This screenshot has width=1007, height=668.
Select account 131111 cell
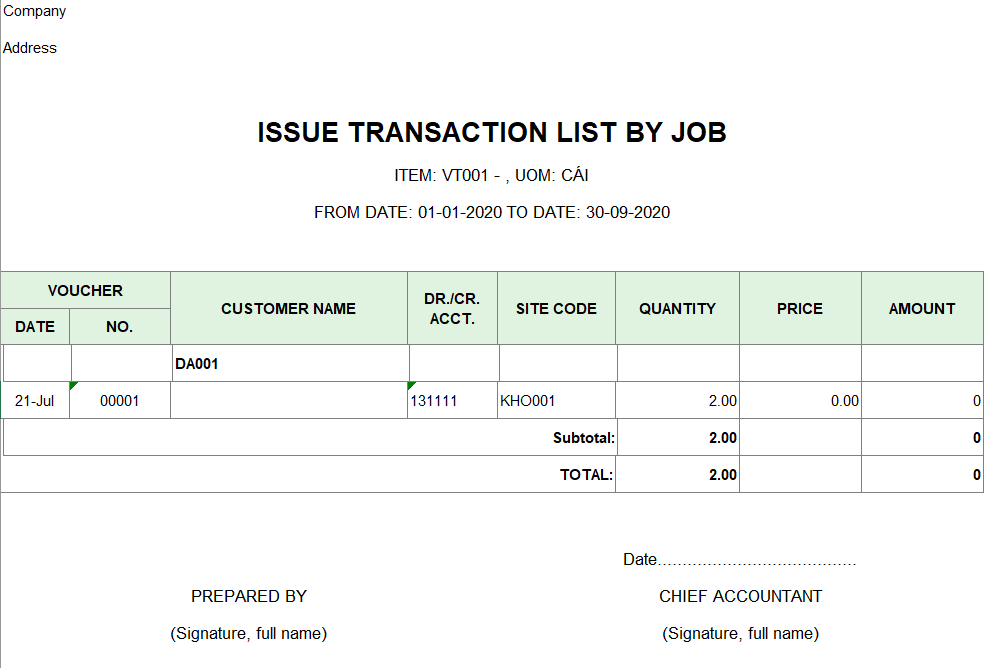(x=453, y=401)
